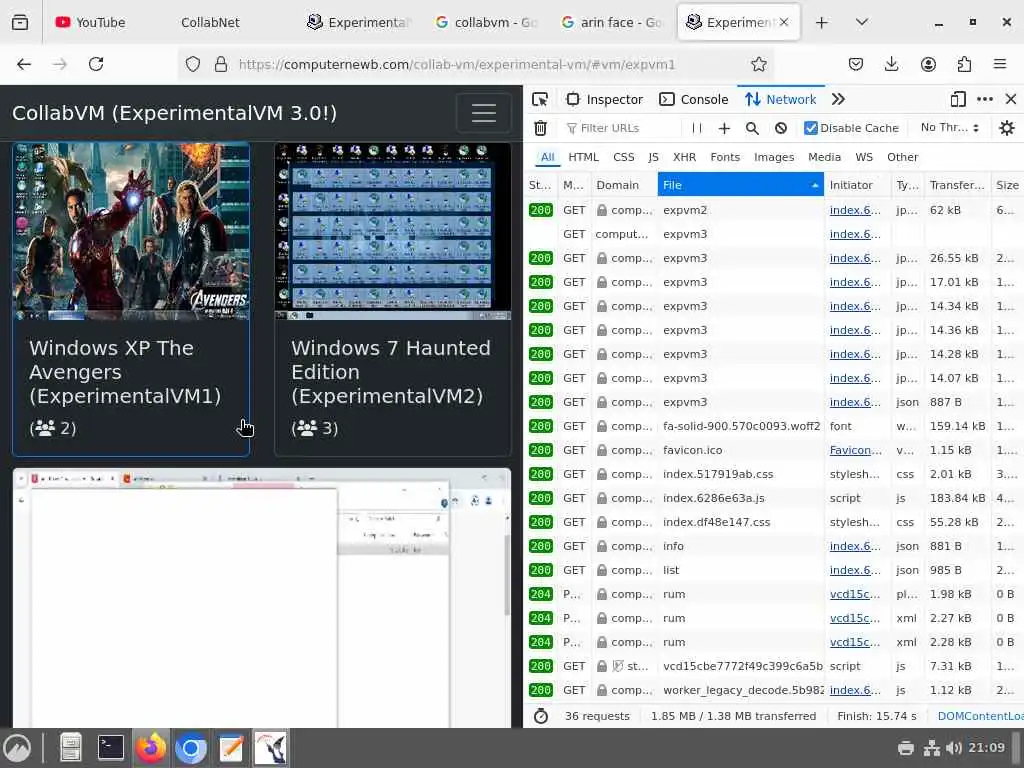Click the tracking protection shield icon
Image resolution: width=1024 pixels, height=768 pixels.
tap(193, 64)
